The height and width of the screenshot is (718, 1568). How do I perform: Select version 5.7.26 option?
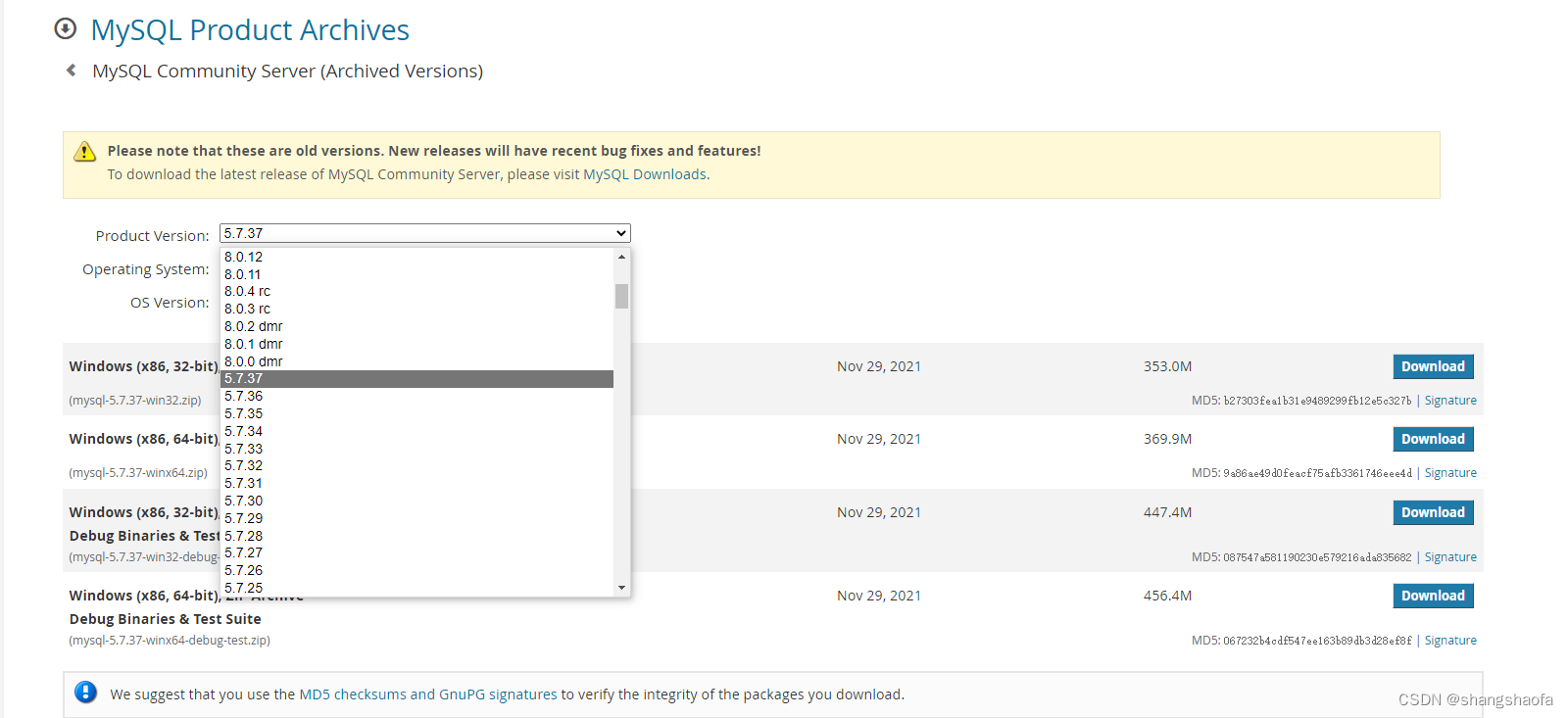417,570
